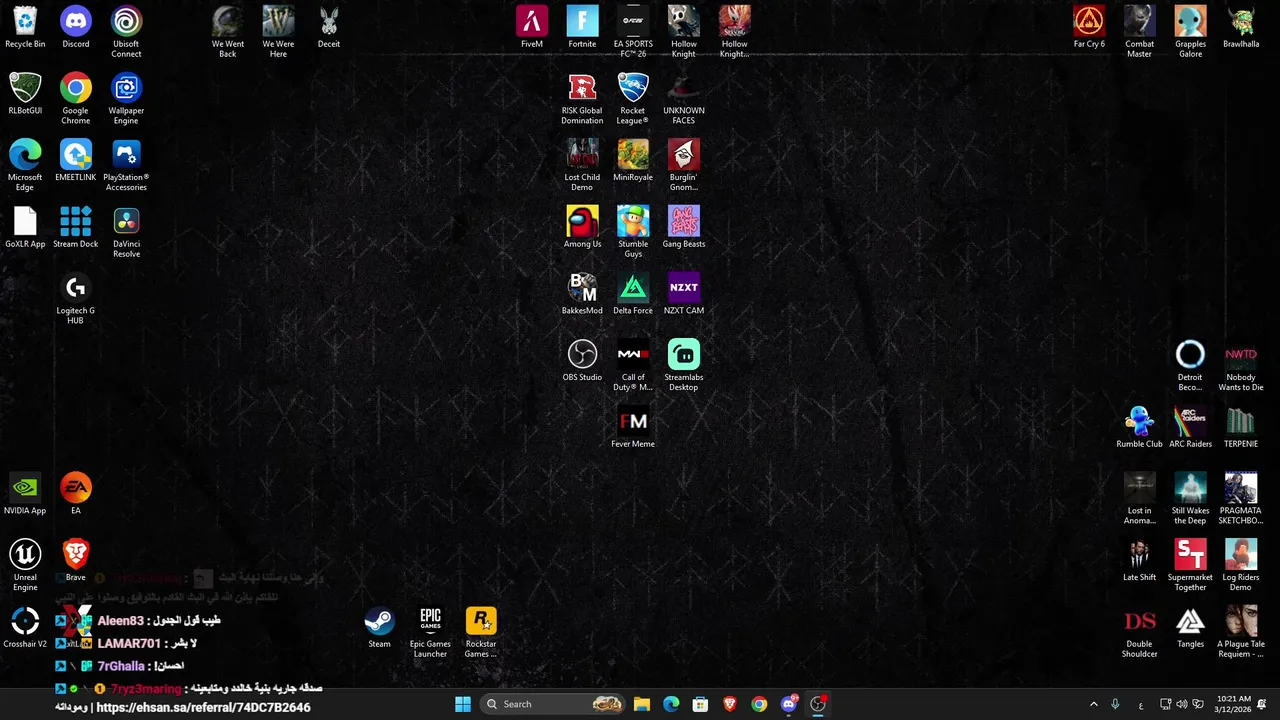Open NZXT CAM shortcut
This screenshot has width=1280, height=720.
[x=684, y=295]
